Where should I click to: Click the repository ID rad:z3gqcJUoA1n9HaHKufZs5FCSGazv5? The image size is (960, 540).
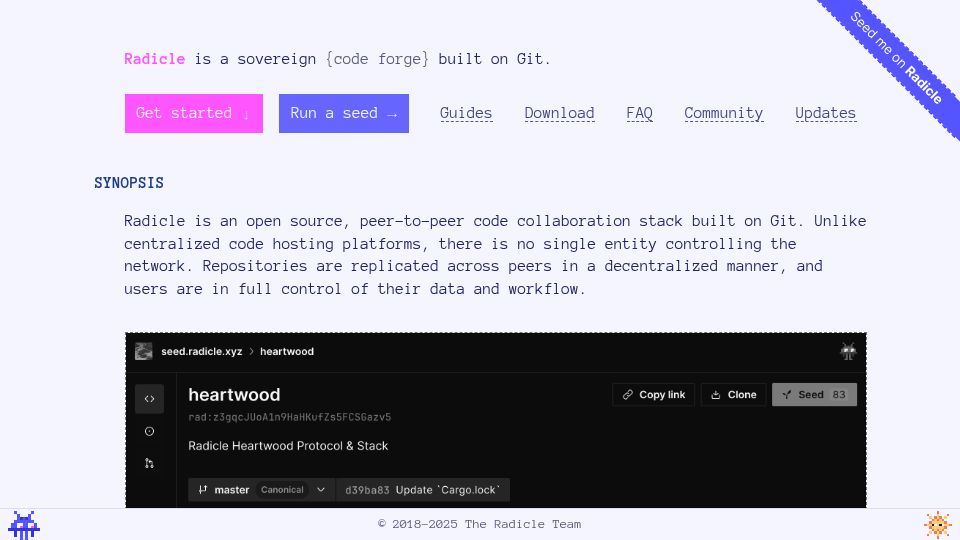coord(290,418)
